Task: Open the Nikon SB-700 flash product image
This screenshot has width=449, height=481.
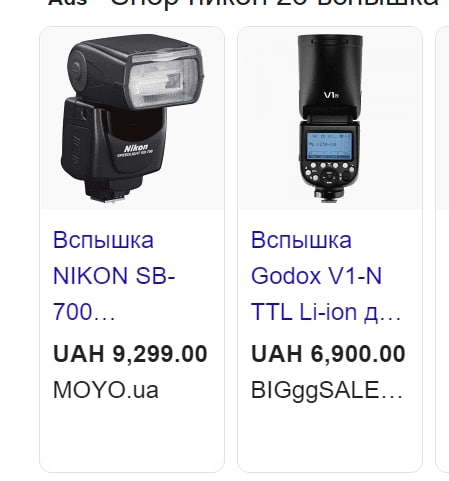Action: [x=132, y=118]
